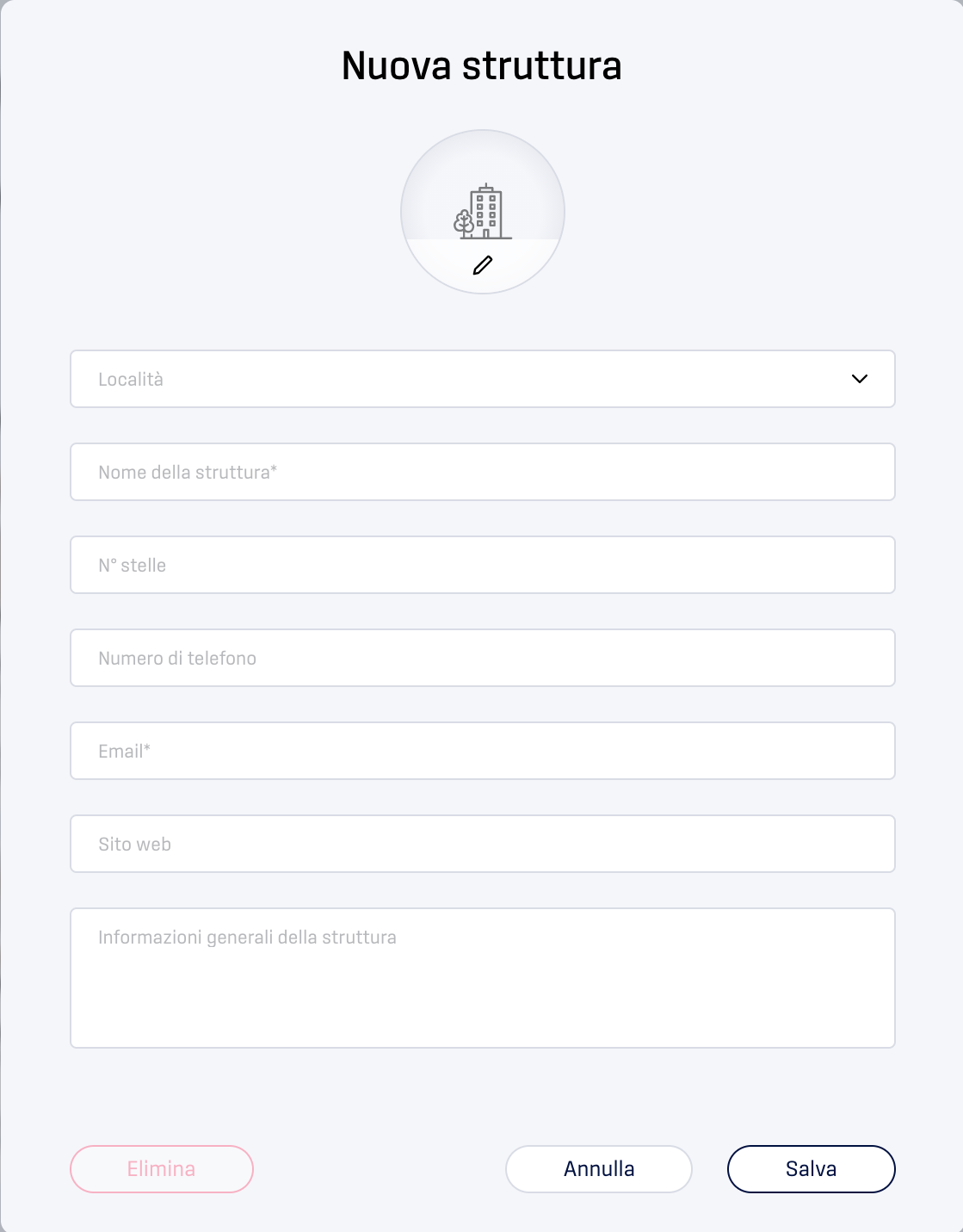963x1232 pixels.
Task: Focus the Email required field
Action: 483,751
